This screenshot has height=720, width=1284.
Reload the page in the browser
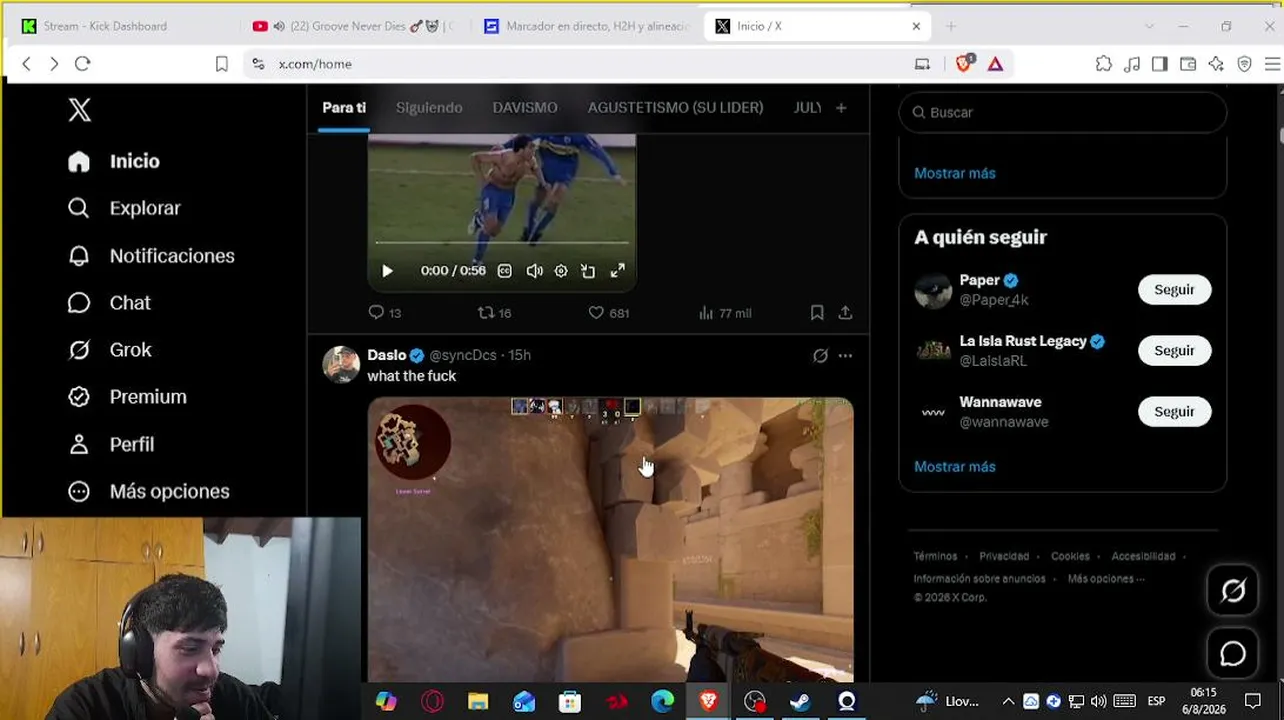(83, 64)
